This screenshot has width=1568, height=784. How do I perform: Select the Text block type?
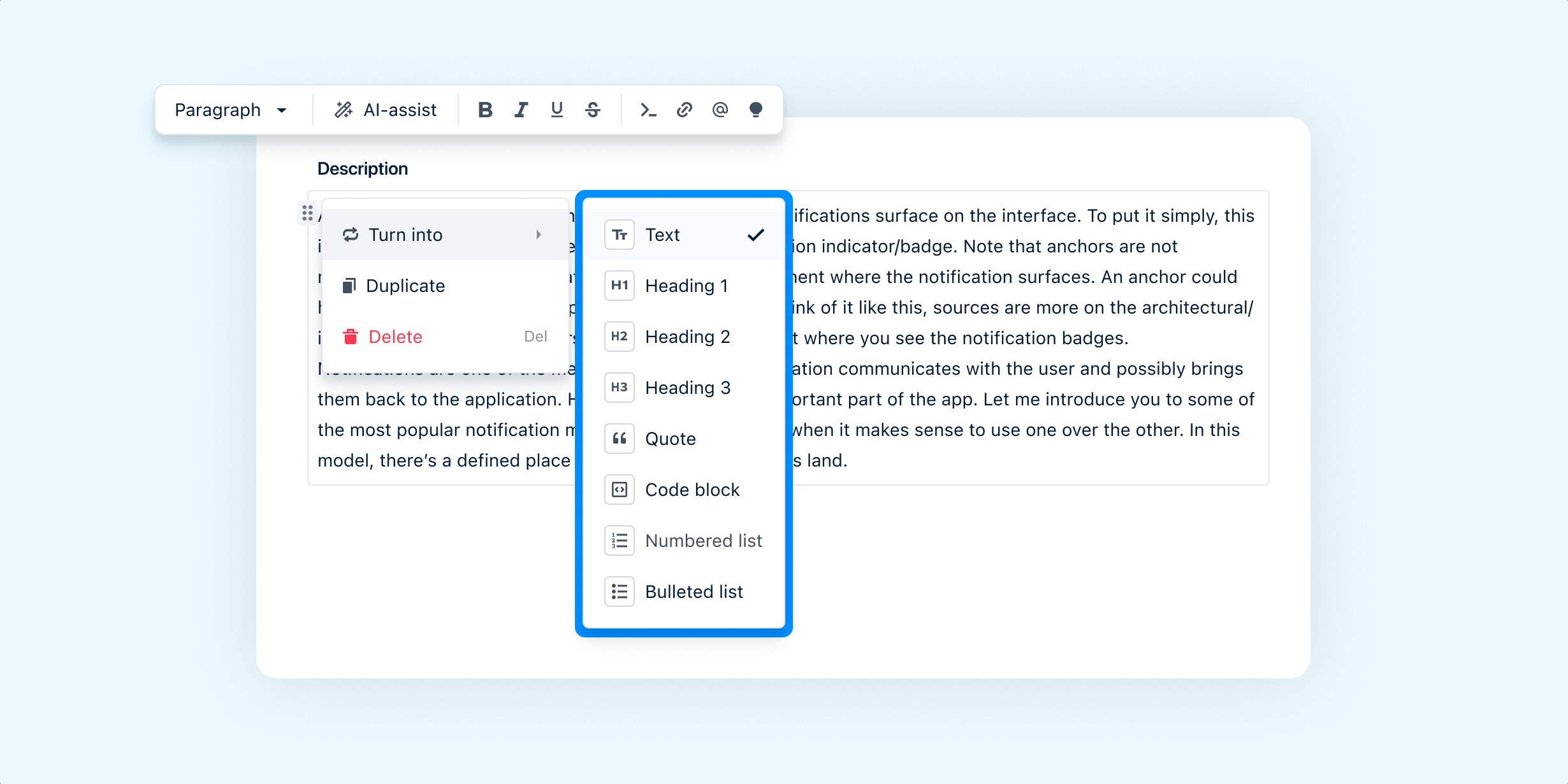[x=684, y=235]
